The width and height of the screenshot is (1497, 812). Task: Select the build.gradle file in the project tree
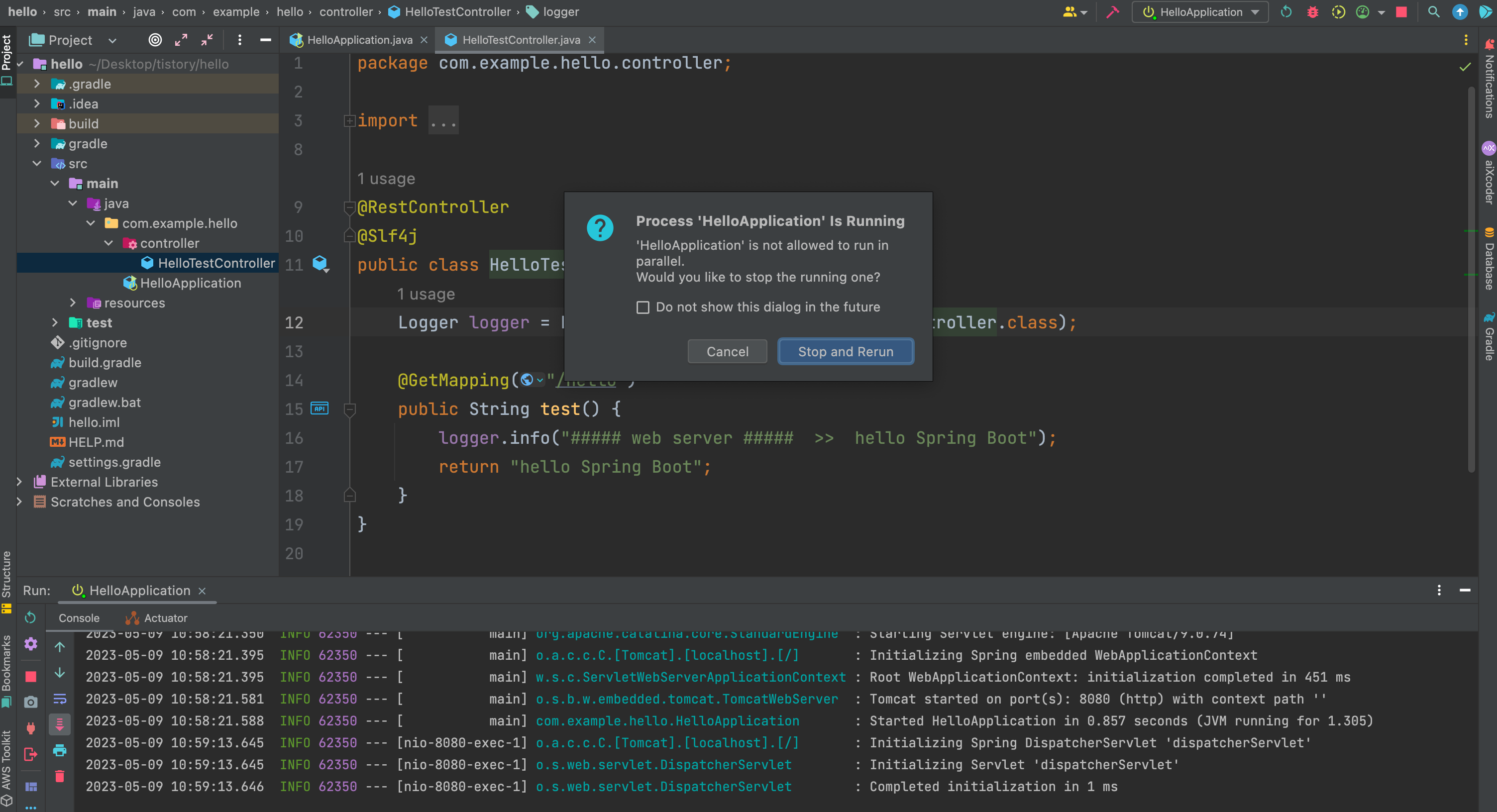(x=105, y=362)
